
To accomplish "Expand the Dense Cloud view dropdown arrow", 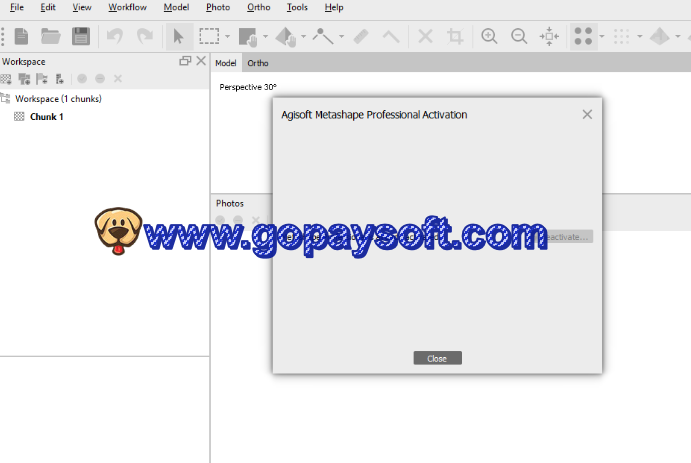I will click(x=640, y=37).
